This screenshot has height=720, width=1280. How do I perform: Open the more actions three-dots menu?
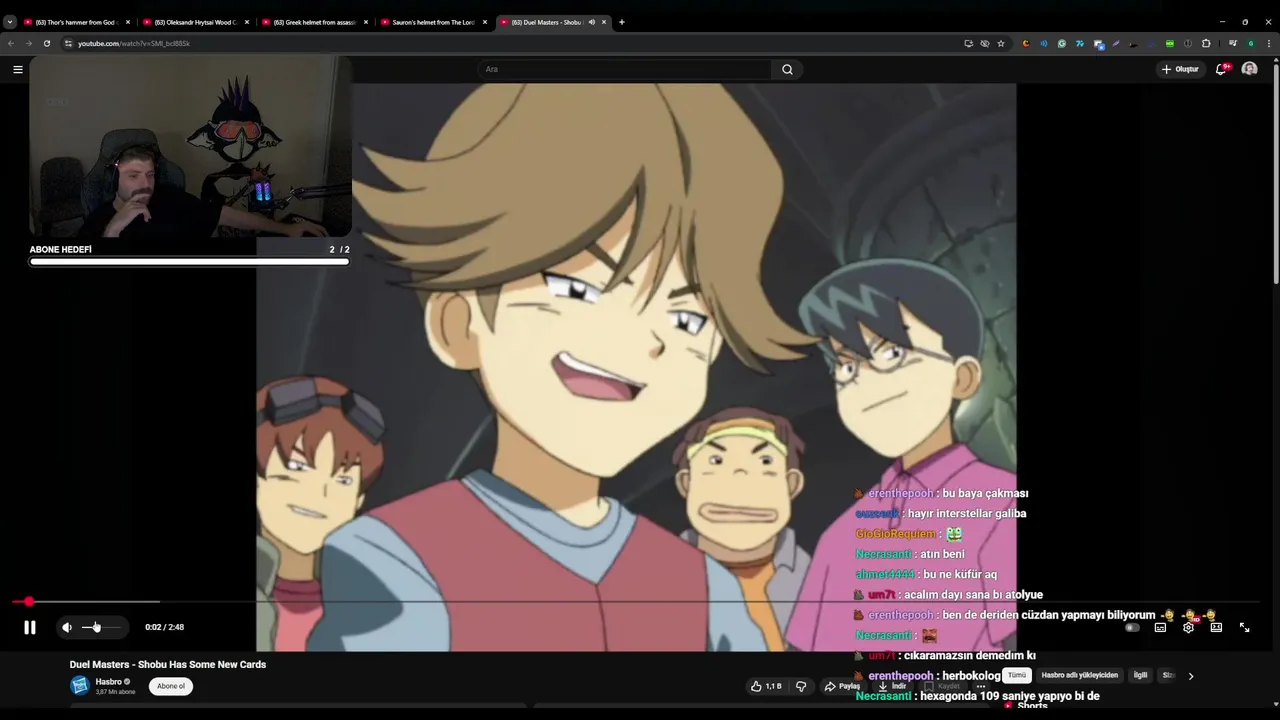(981, 686)
